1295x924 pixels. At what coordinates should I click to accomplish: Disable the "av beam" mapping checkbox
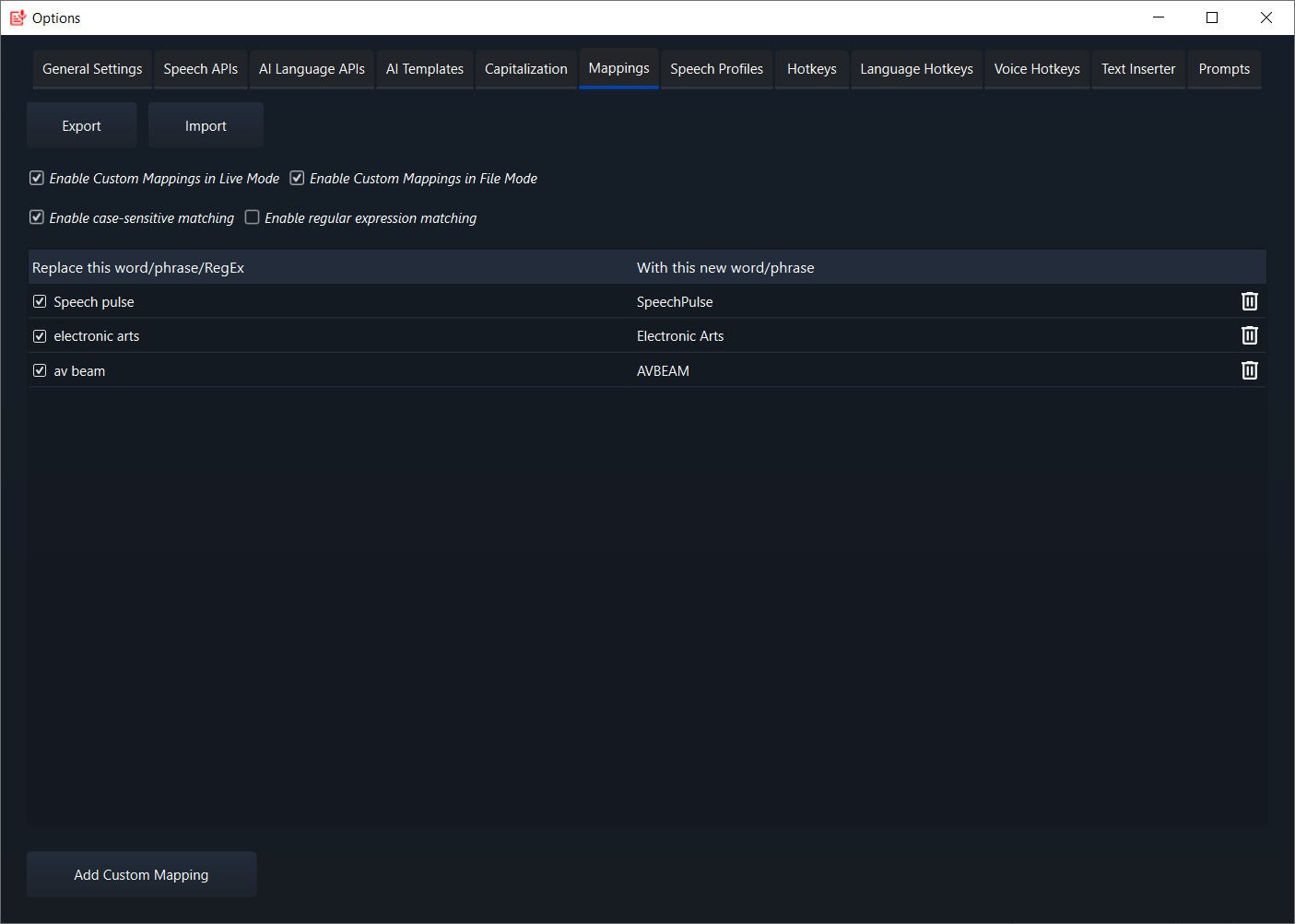pyautogui.click(x=40, y=369)
